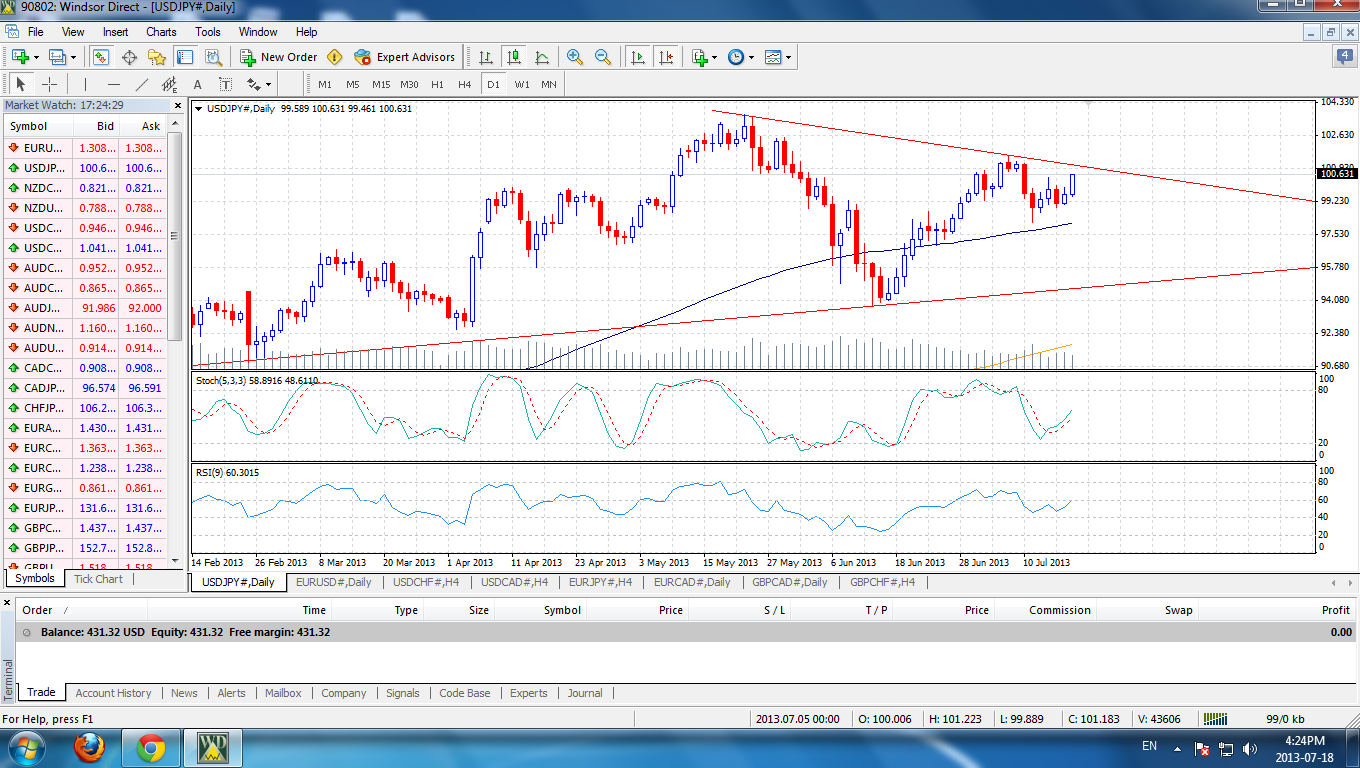Select the Cursor arrow tool
The image size is (1360, 768).
coord(21,84)
